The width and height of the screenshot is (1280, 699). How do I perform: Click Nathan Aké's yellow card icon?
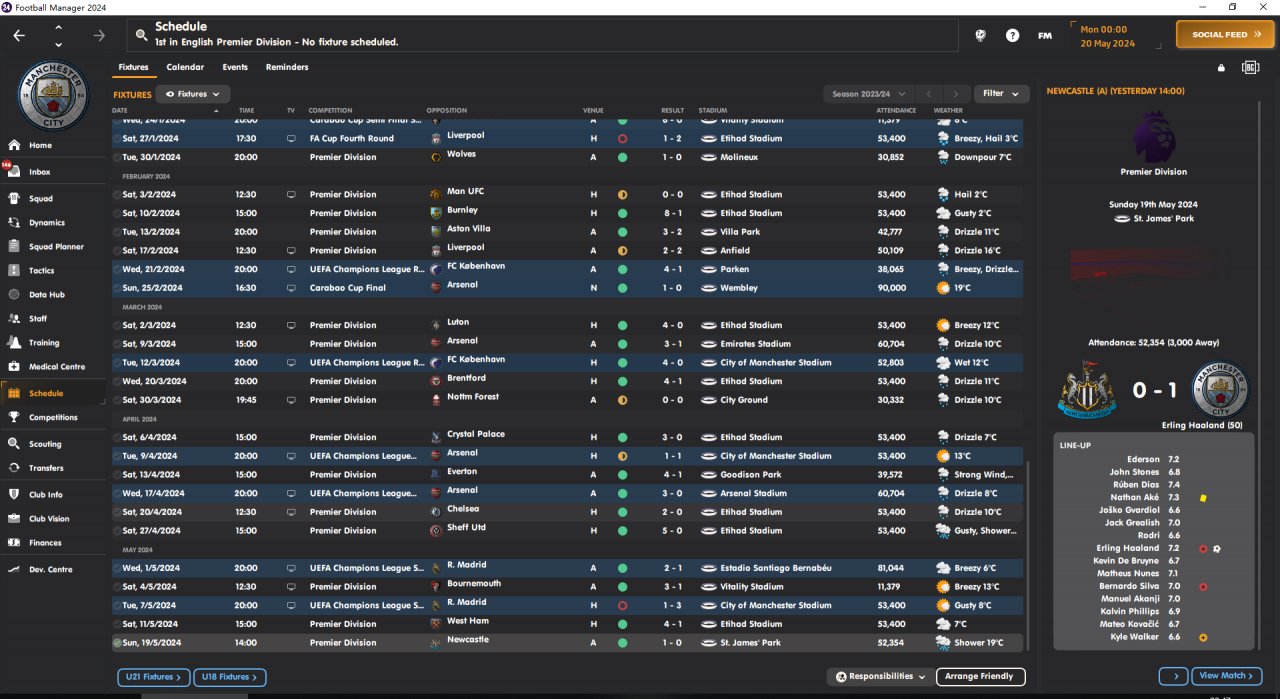[1203, 498]
